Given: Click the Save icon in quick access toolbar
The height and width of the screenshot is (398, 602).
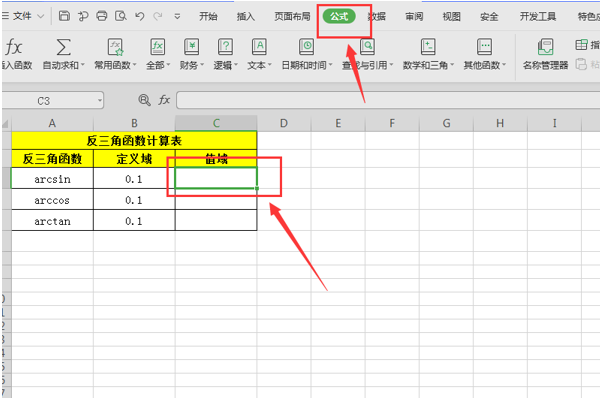Looking at the screenshot, I should 64,16.
